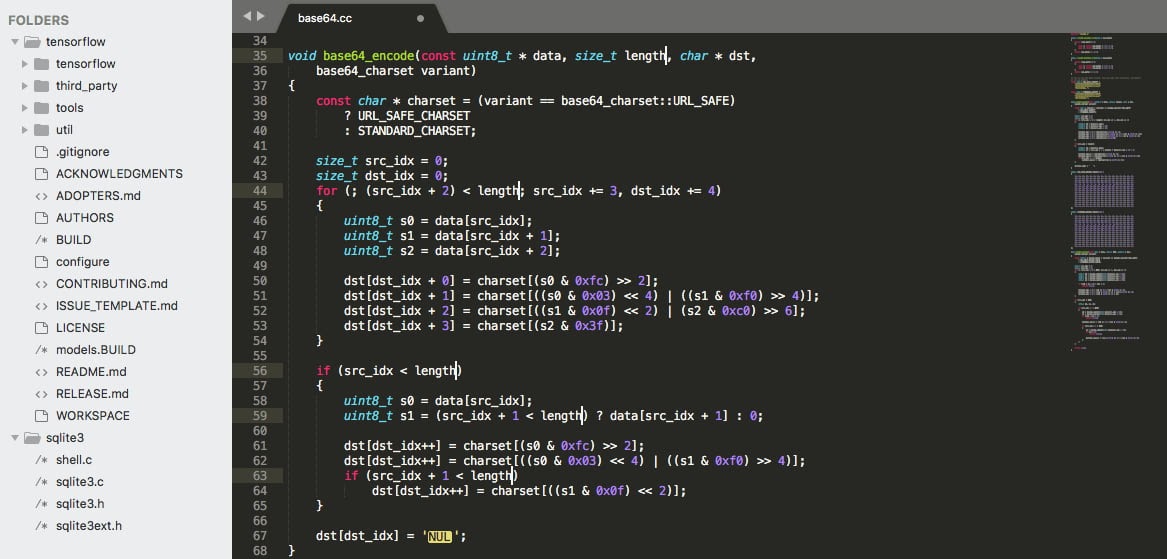Open WORKSPACE file from sidebar
The width and height of the screenshot is (1167, 559).
[x=93, y=415]
